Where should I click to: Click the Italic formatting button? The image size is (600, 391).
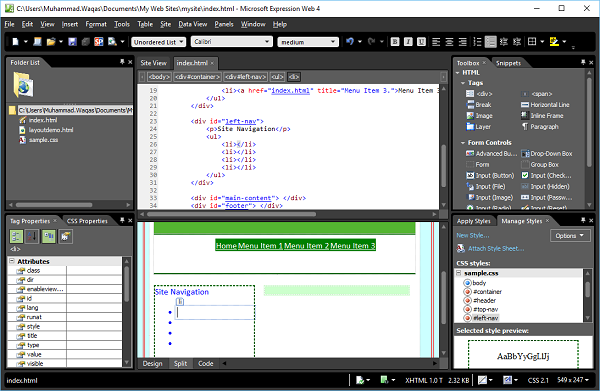click(408, 42)
